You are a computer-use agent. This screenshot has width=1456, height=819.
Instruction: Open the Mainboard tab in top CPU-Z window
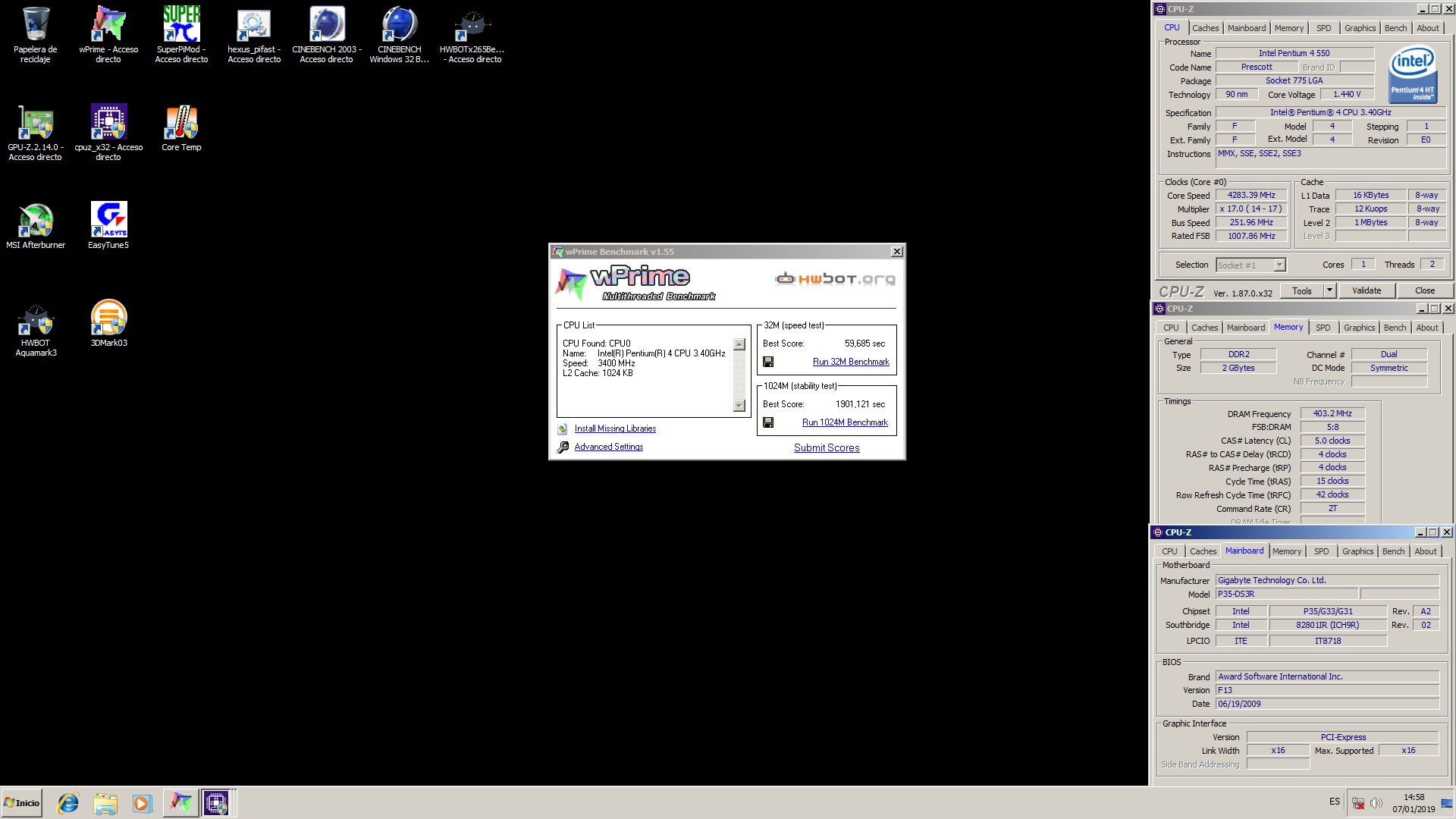point(1247,28)
